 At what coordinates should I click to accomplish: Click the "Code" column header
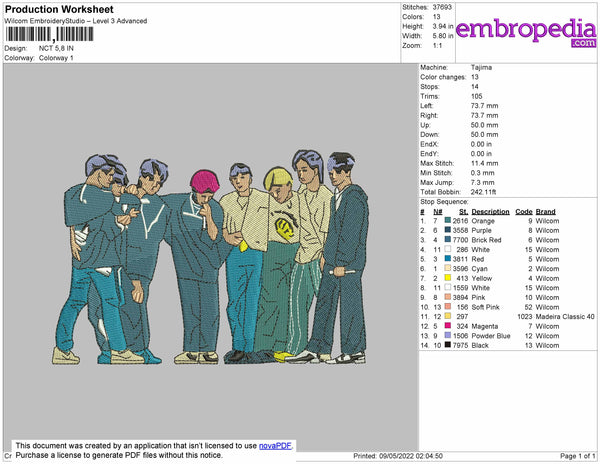[524, 212]
